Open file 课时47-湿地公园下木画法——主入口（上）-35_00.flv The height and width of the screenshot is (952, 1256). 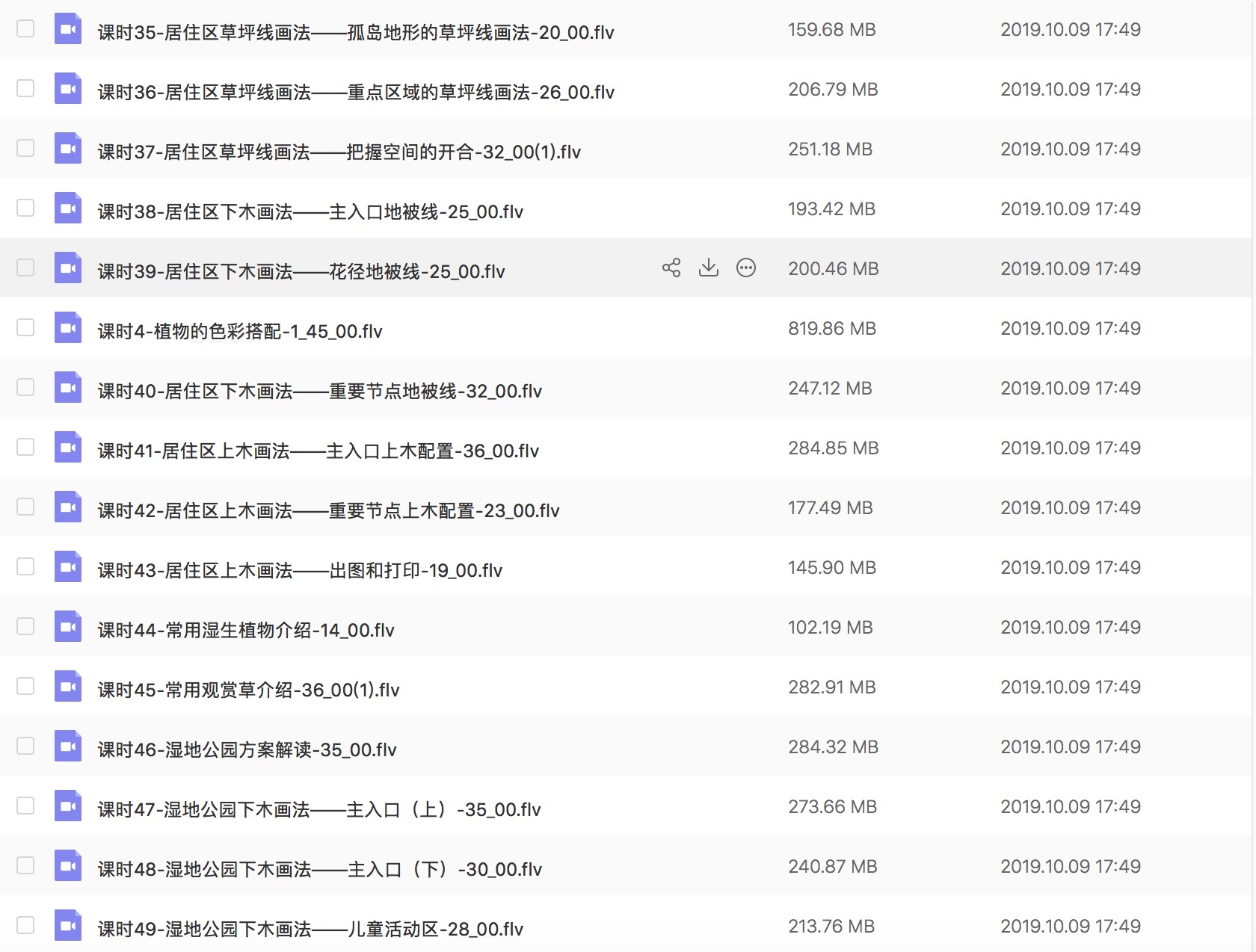coord(319,809)
